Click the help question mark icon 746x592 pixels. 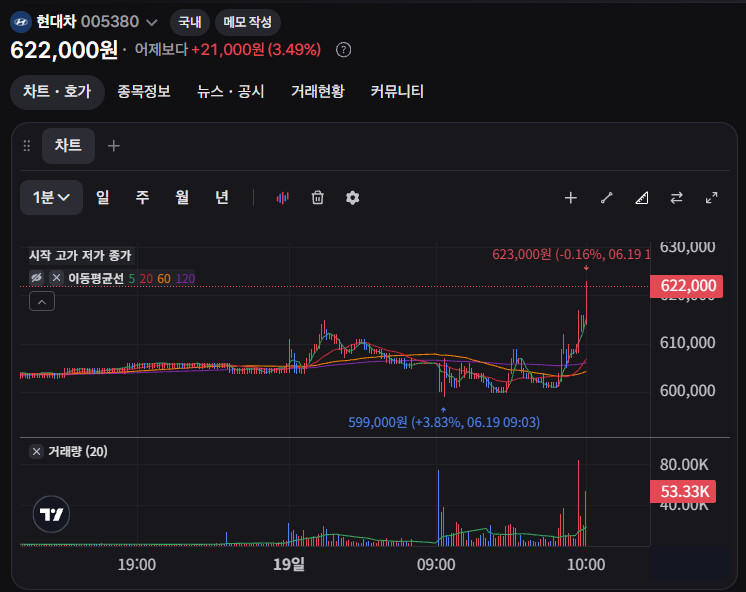(x=344, y=50)
